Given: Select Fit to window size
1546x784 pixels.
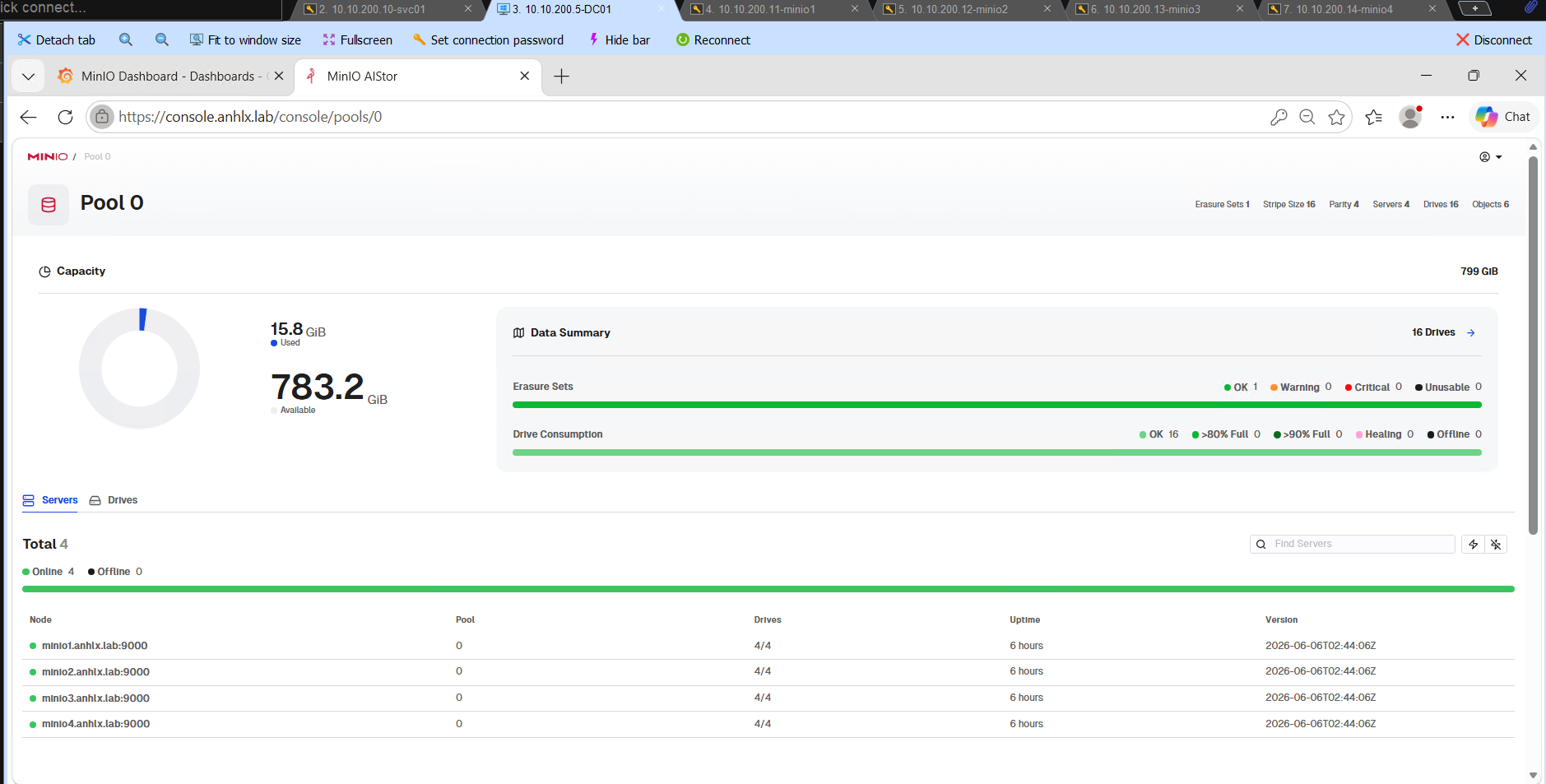Looking at the screenshot, I should coord(245,39).
